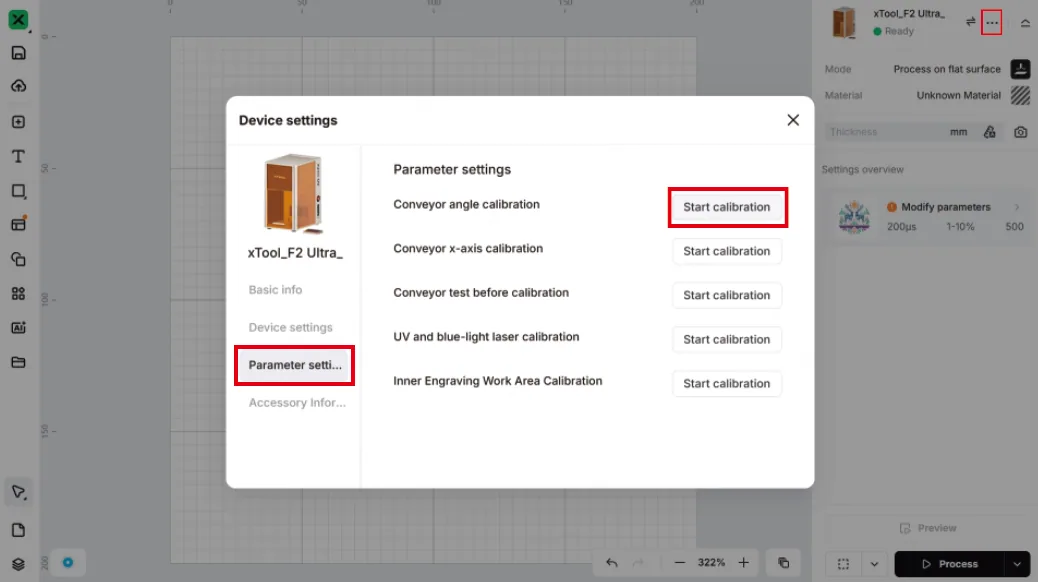Viewport: 1038px width, 582px height.
Task: Open the cloud upload icon in sidebar
Action: click(x=19, y=86)
